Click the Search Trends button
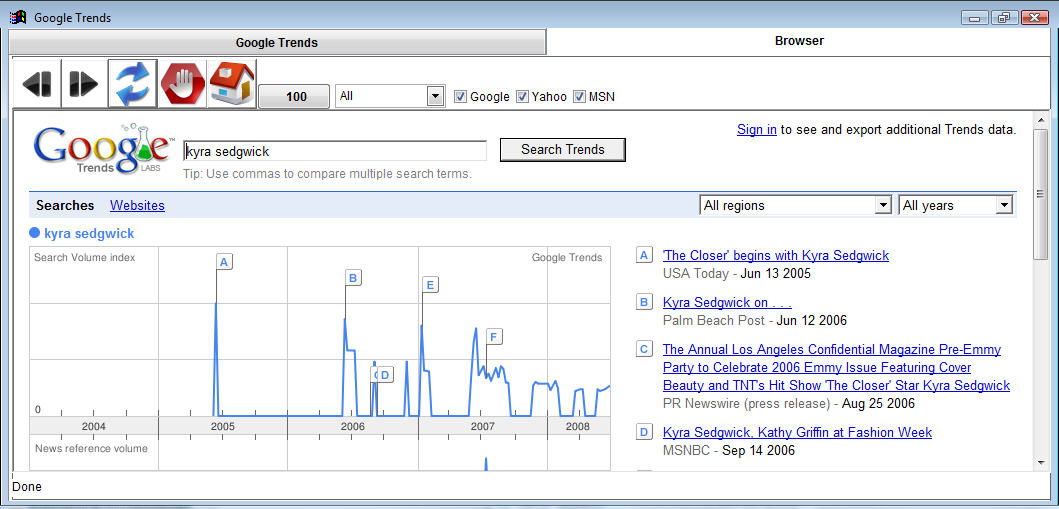The width and height of the screenshot is (1059, 509). click(x=563, y=150)
